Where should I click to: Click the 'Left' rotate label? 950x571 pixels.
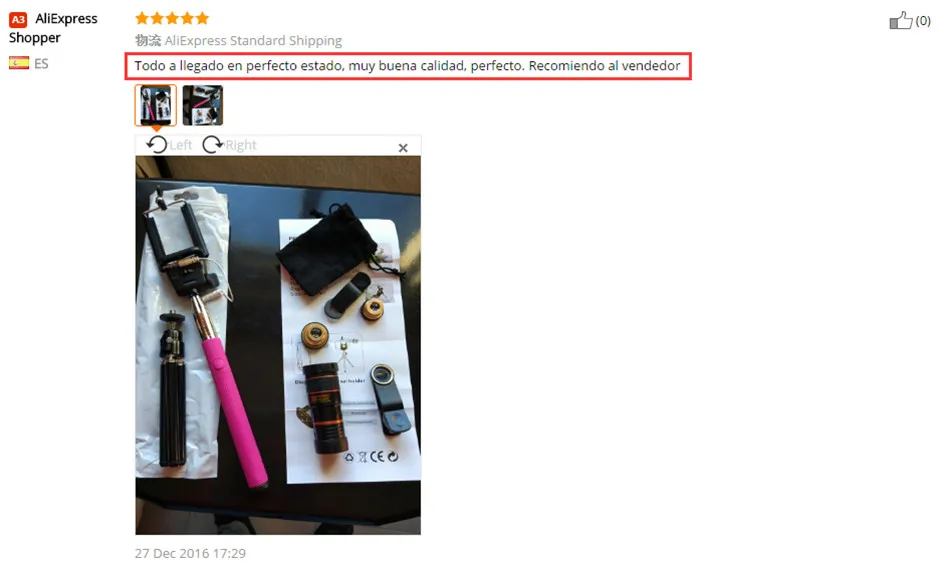[x=181, y=145]
